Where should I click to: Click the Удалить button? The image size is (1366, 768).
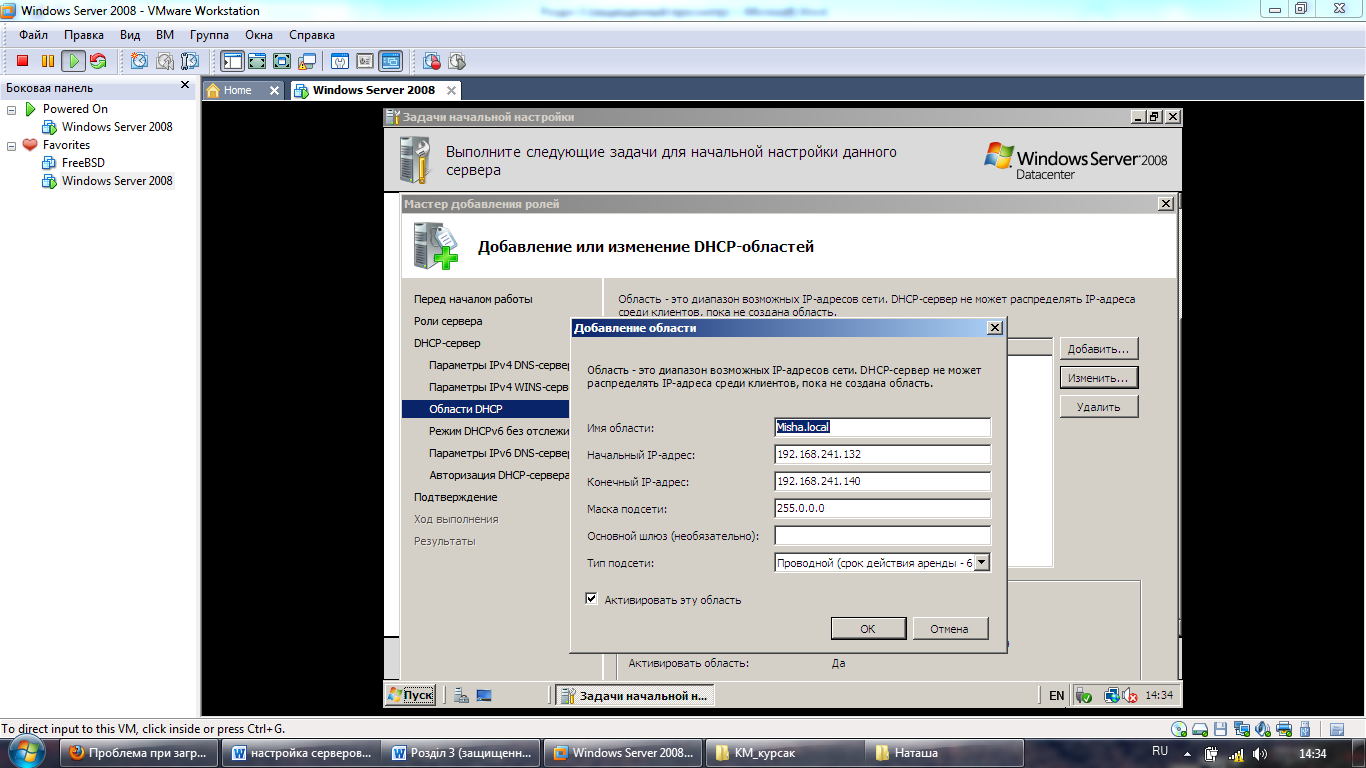point(1099,407)
